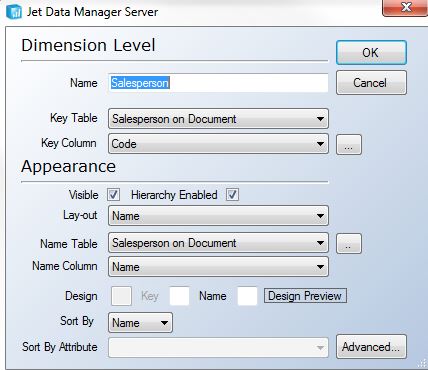Click the Design Preview button

305,296
